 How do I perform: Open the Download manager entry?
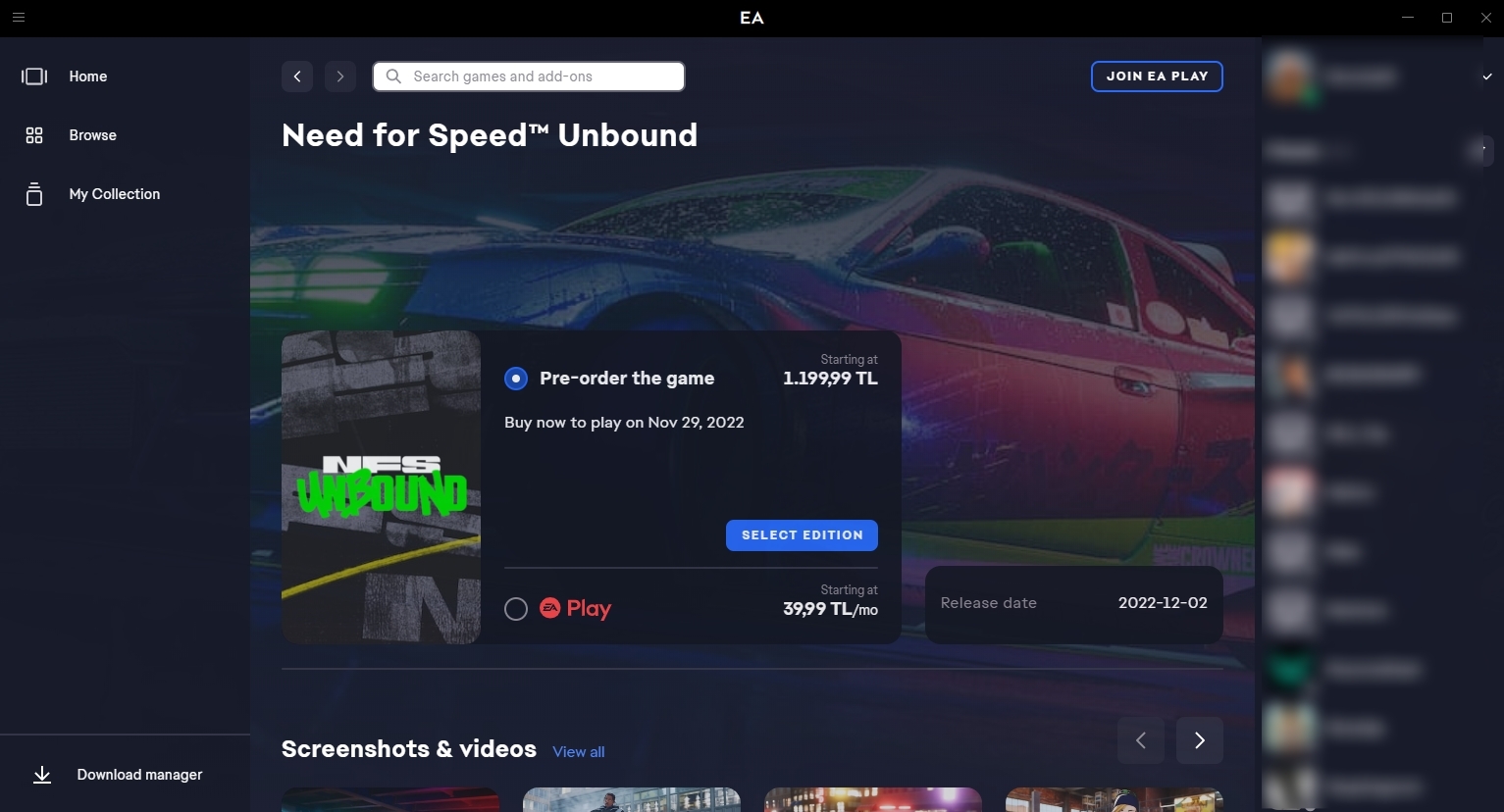139,775
